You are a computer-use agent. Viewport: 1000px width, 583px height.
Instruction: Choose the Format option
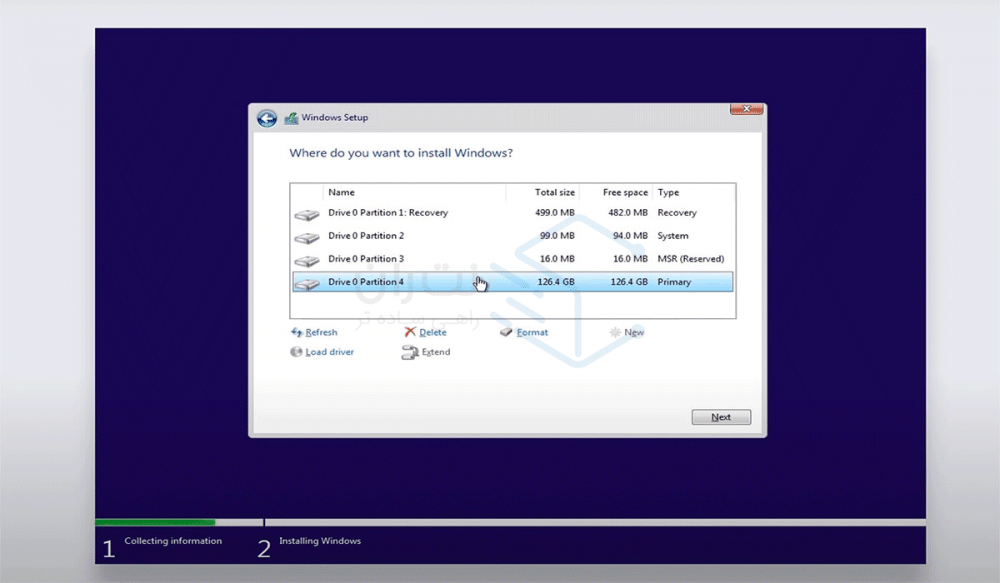532,332
